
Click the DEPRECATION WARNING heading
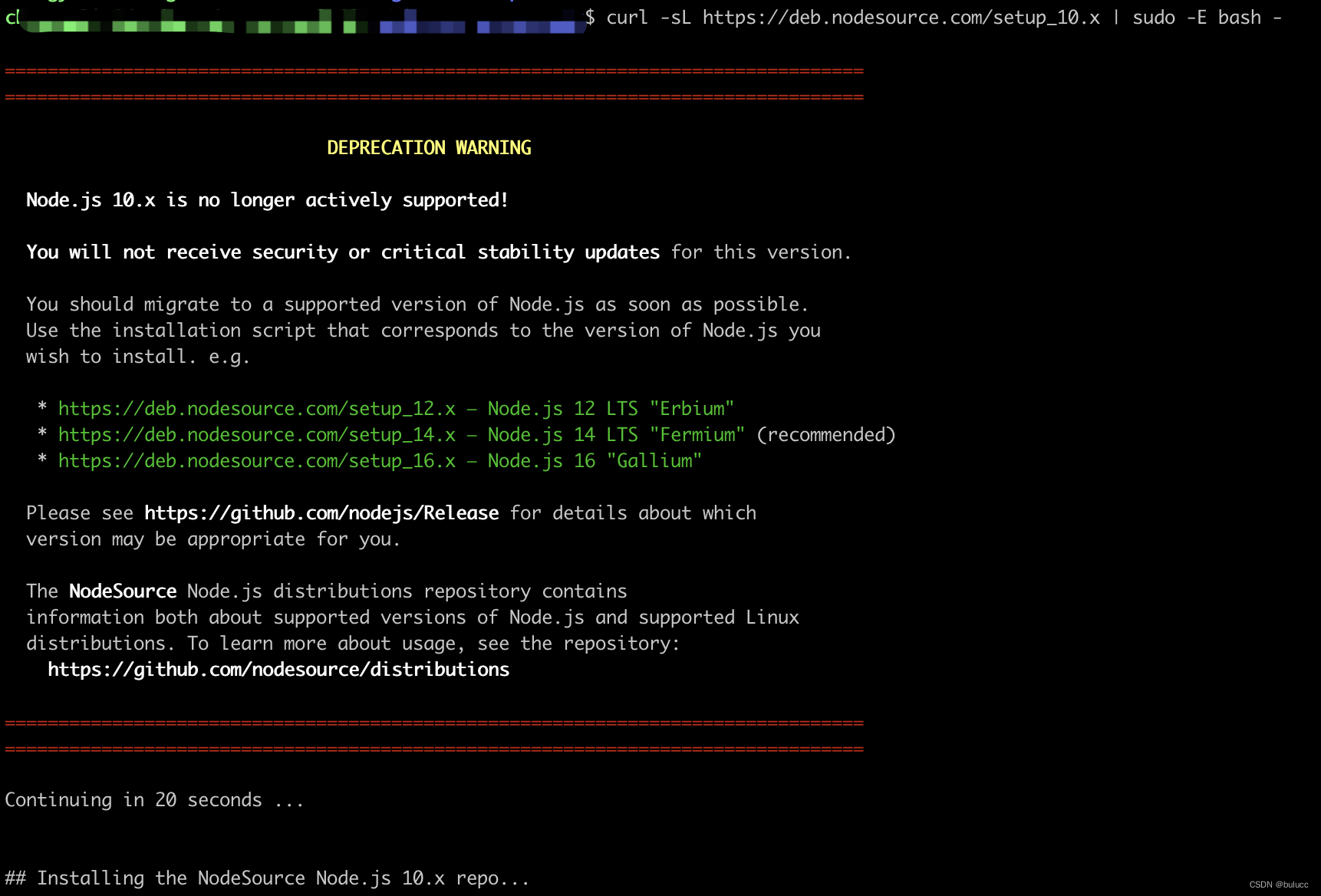(429, 148)
